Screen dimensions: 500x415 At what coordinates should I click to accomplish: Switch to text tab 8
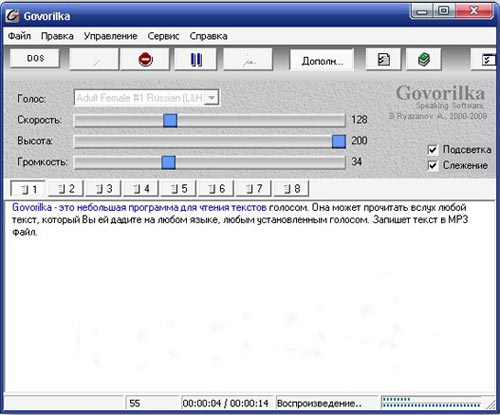click(x=292, y=189)
